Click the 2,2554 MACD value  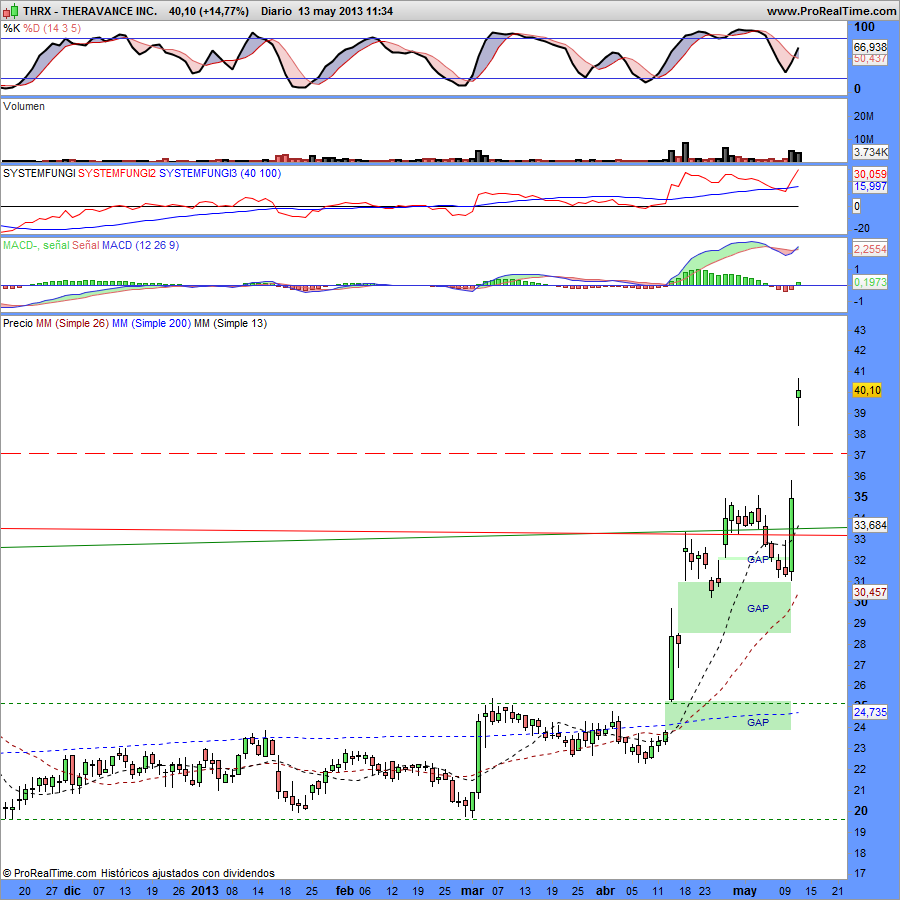[870, 249]
